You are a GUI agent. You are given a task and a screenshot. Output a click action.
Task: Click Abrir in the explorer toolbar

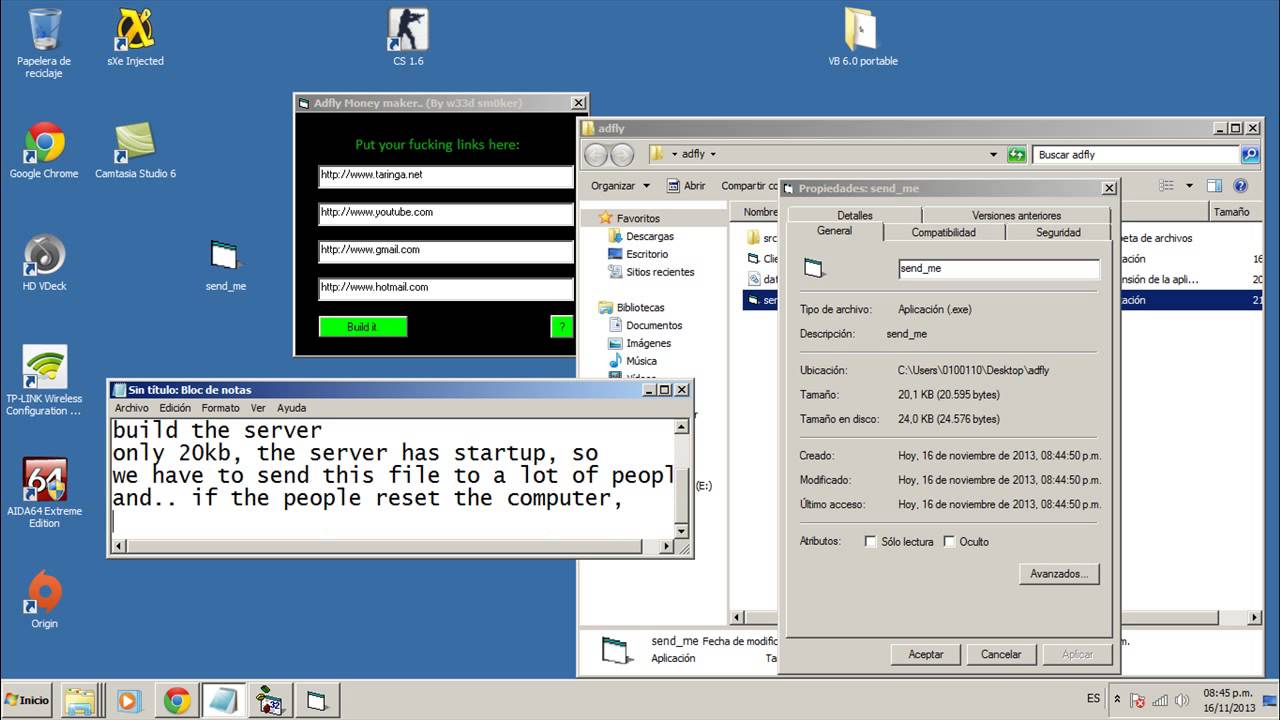pyautogui.click(x=686, y=186)
